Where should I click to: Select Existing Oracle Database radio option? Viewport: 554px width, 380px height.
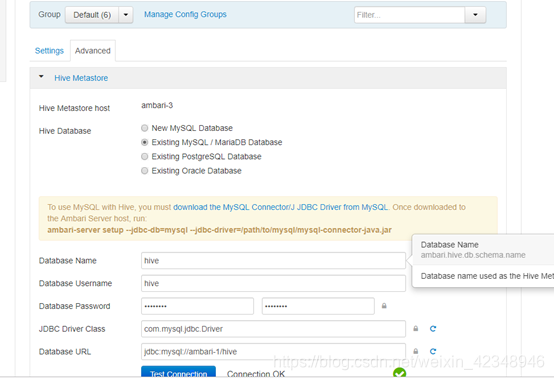tap(145, 171)
